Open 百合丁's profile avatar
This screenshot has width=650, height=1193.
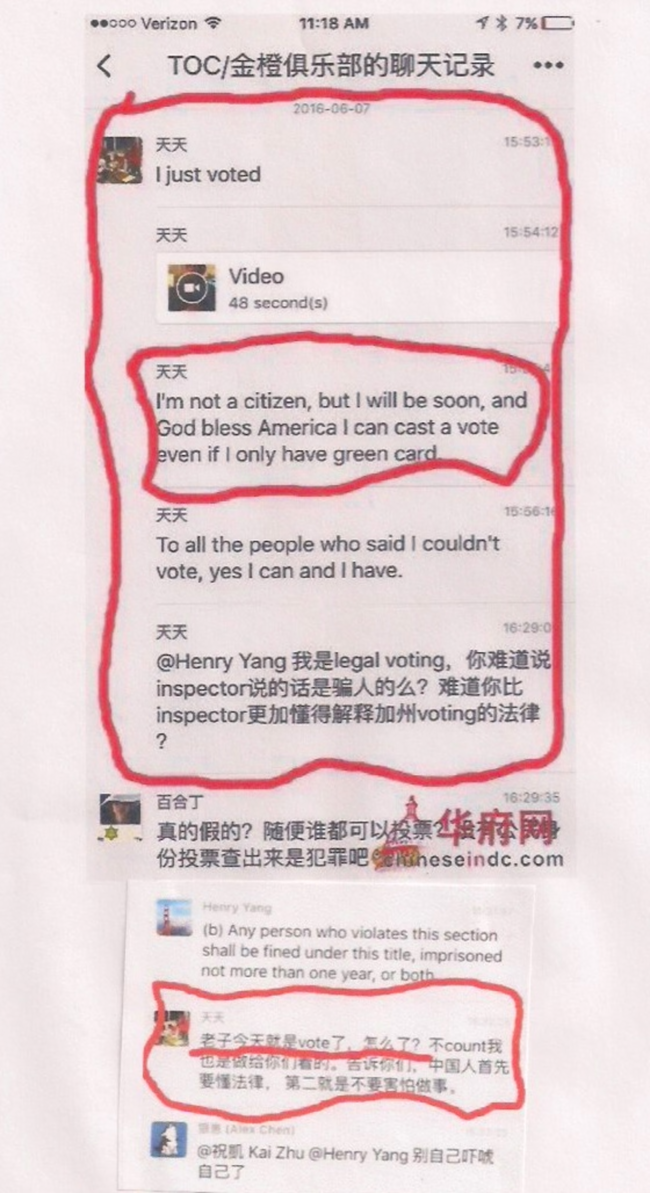[x=120, y=816]
